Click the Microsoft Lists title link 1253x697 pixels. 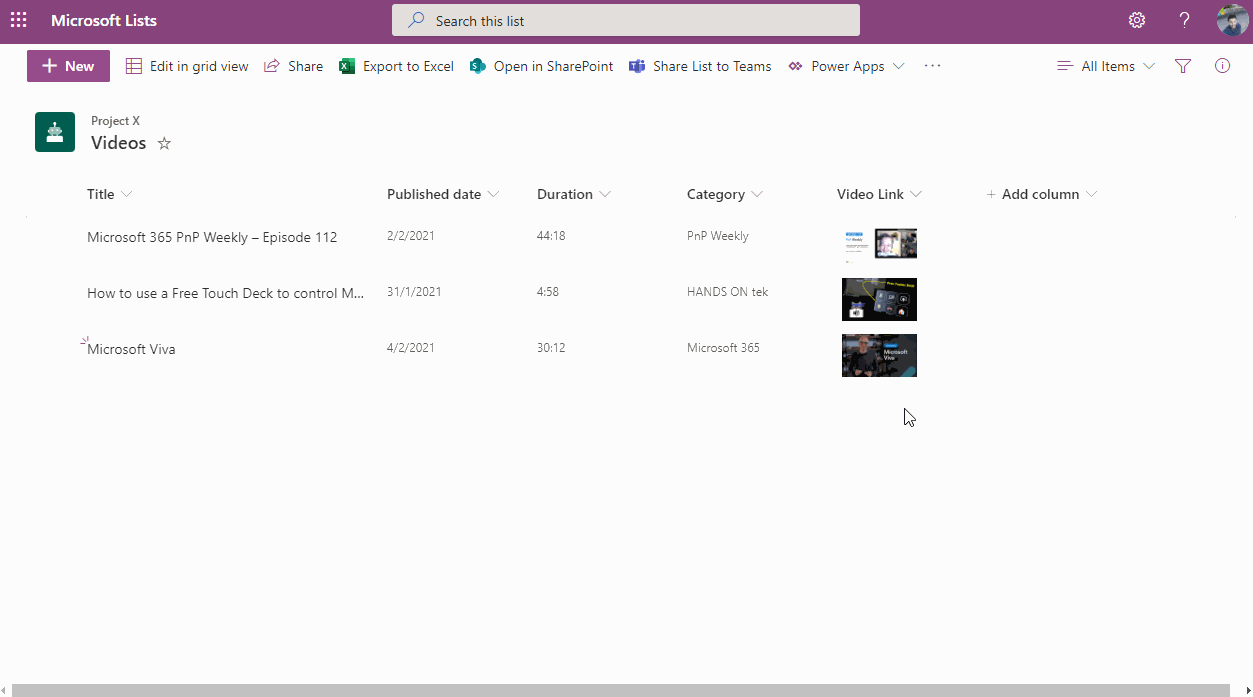coord(104,20)
